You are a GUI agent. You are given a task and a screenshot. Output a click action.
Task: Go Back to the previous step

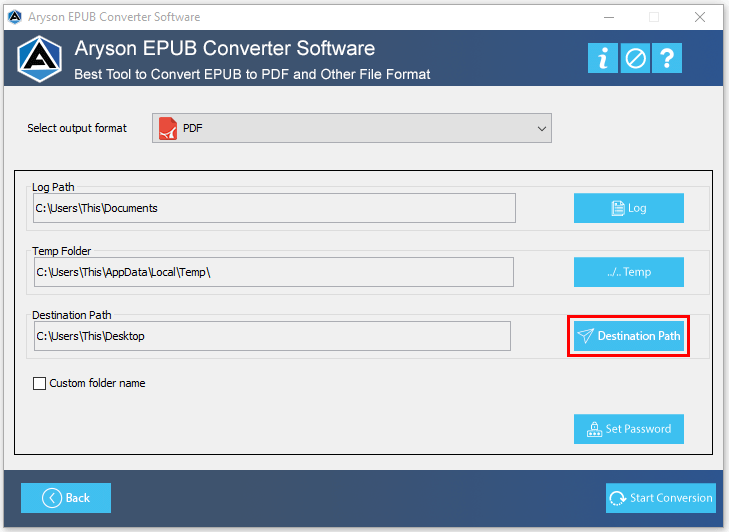click(x=66, y=498)
